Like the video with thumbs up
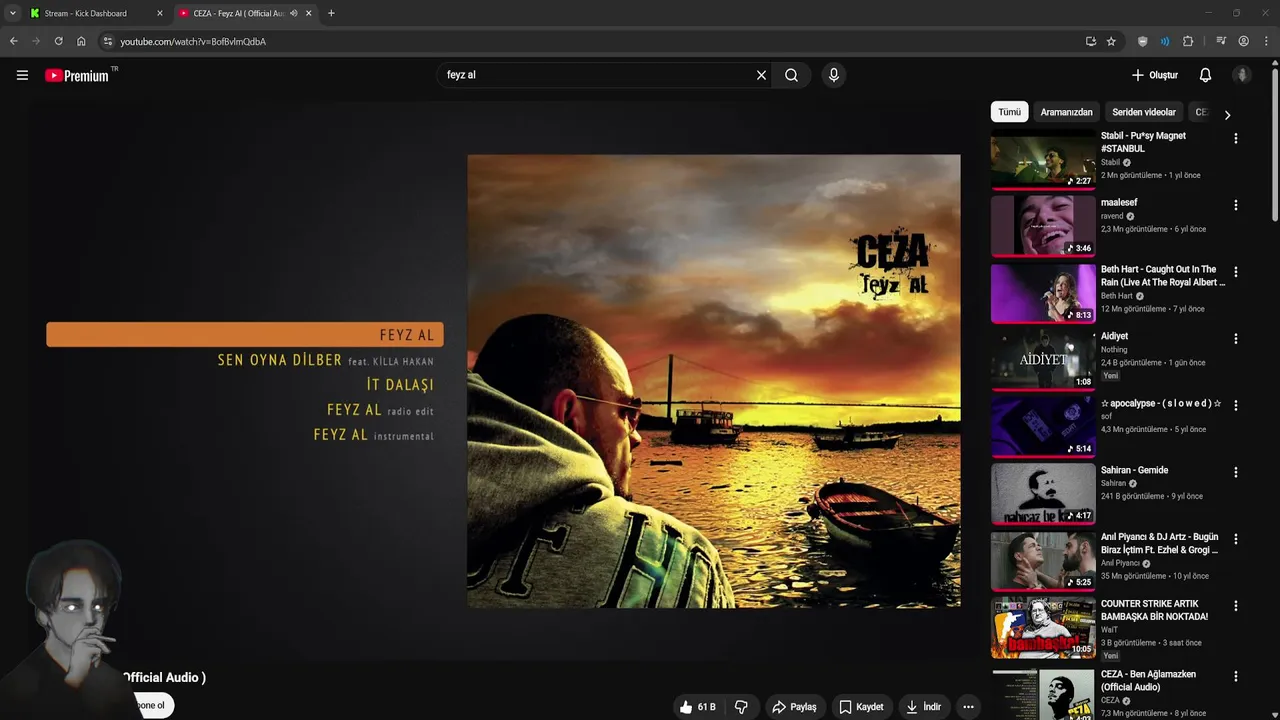Image resolution: width=1280 pixels, height=720 pixels. 698,707
